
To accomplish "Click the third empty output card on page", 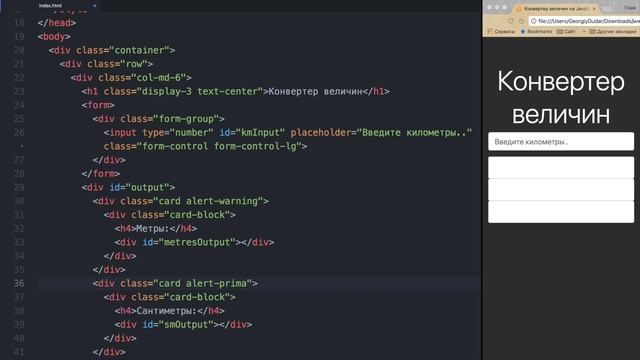I will tap(561, 211).
